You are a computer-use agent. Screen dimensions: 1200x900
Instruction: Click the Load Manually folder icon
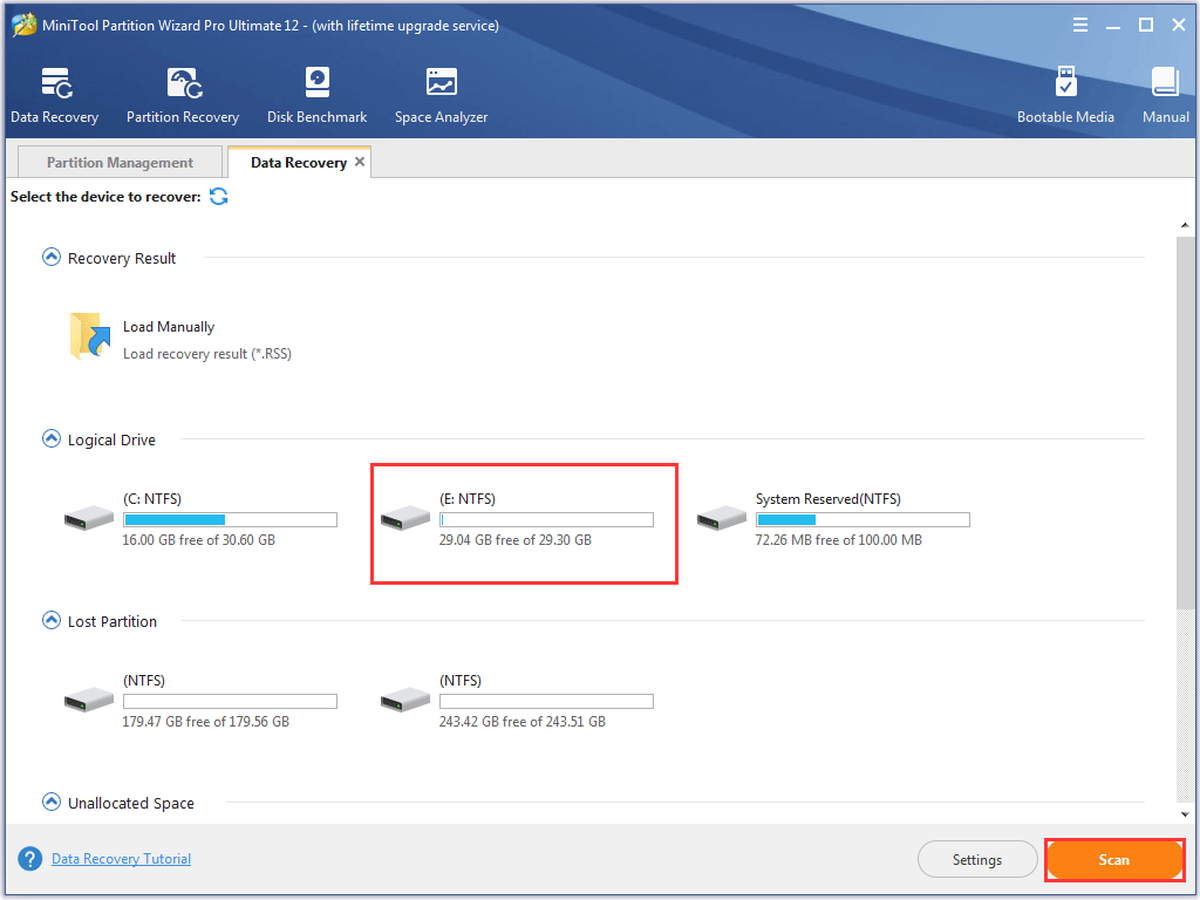[90, 336]
